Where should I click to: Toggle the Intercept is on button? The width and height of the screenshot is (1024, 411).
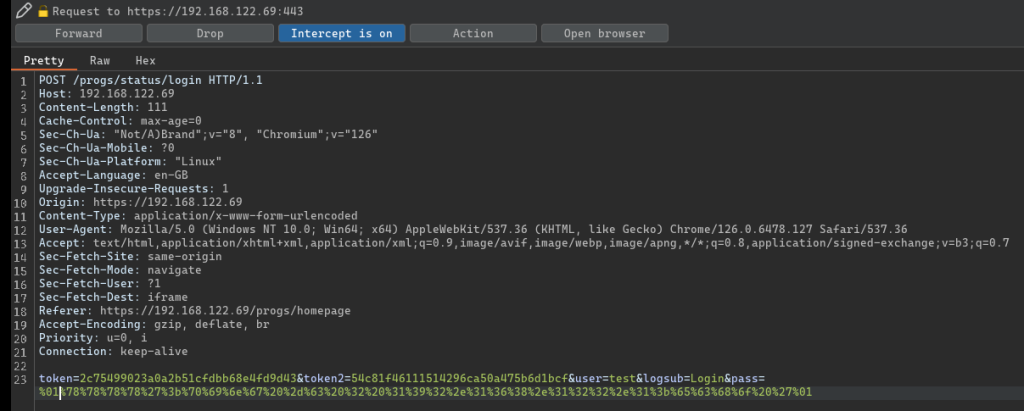pyautogui.click(x=342, y=33)
